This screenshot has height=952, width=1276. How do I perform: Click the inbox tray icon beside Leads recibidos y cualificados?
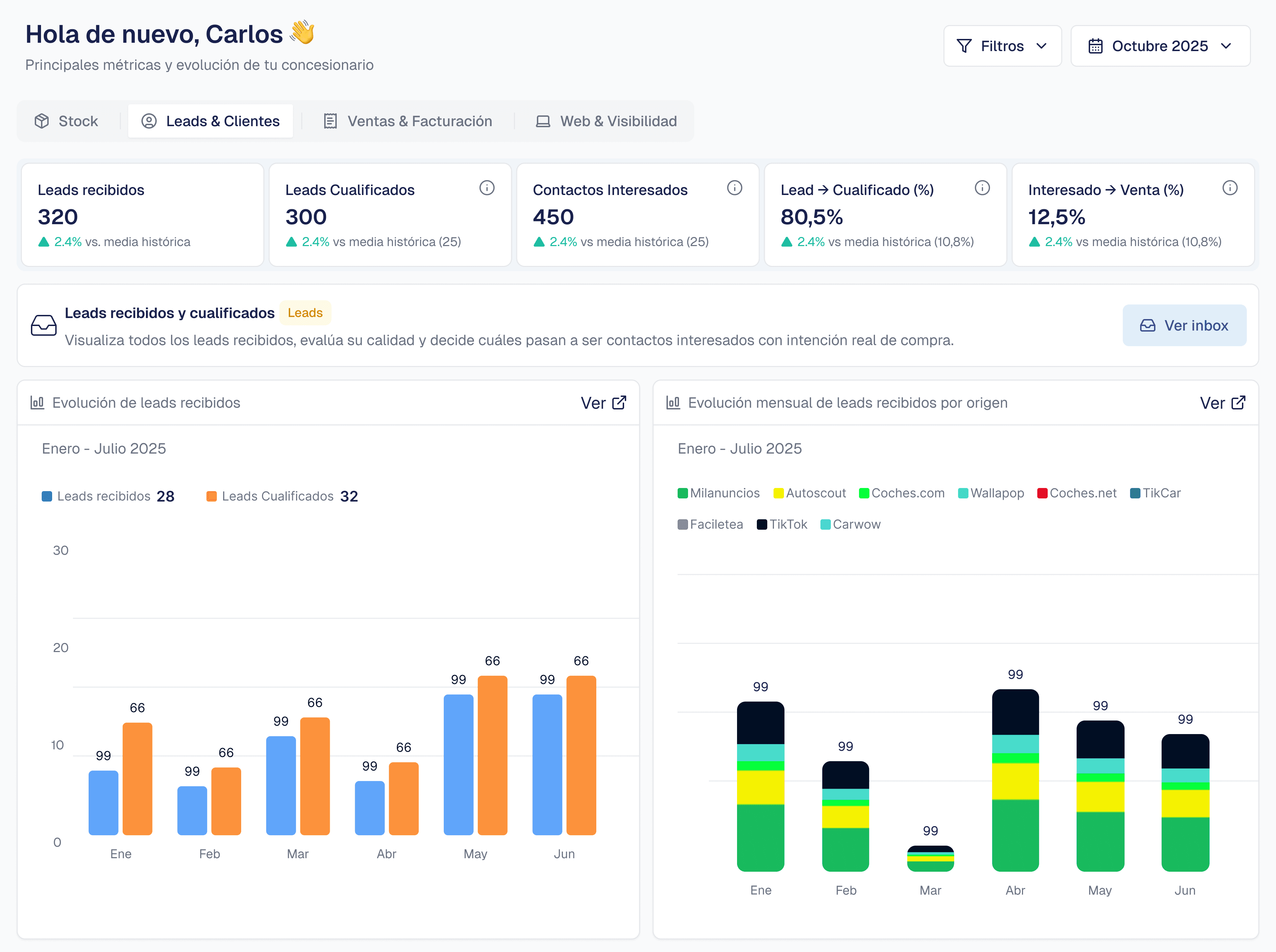[43, 325]
